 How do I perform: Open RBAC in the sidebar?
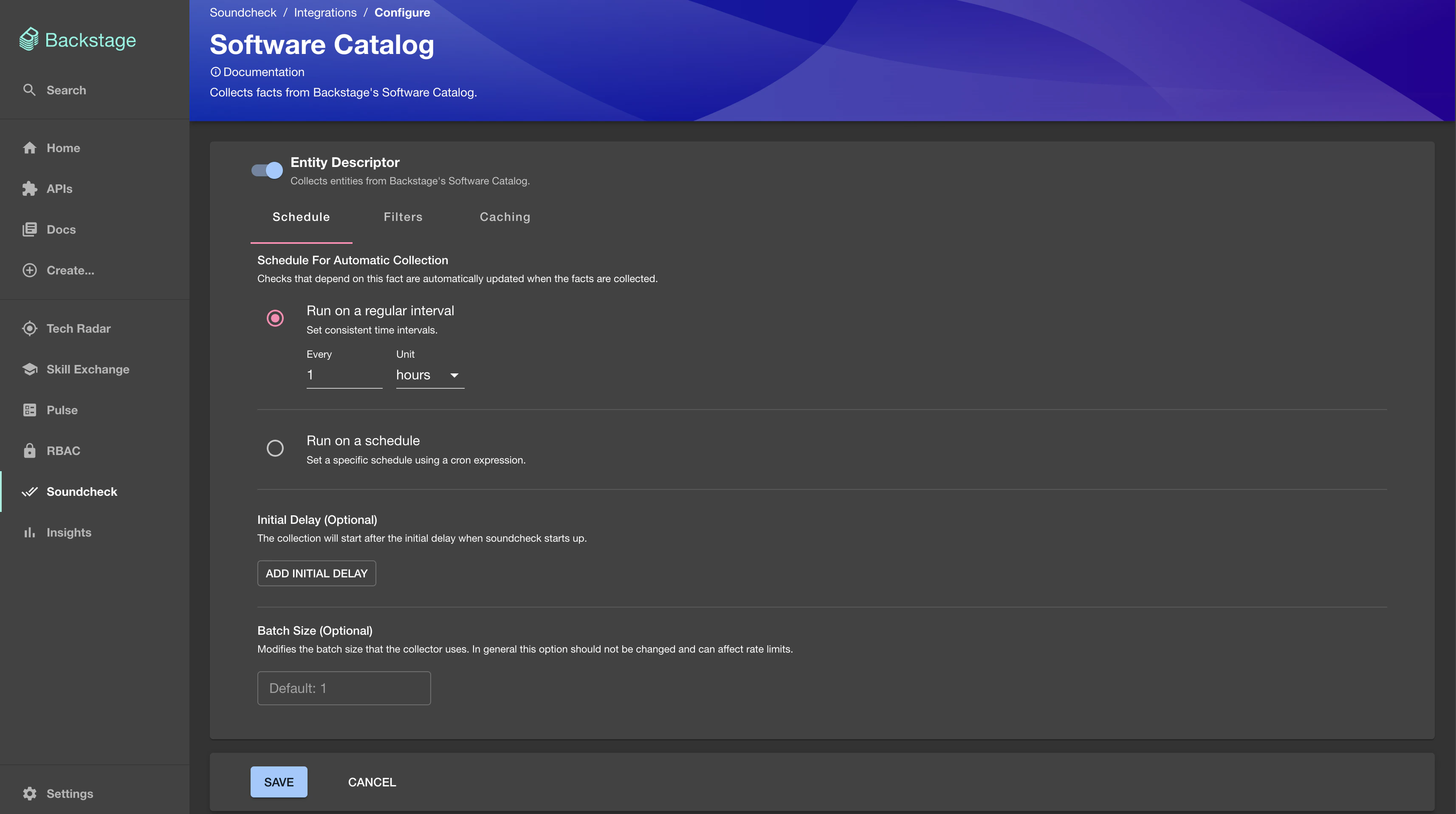[94, 450]
